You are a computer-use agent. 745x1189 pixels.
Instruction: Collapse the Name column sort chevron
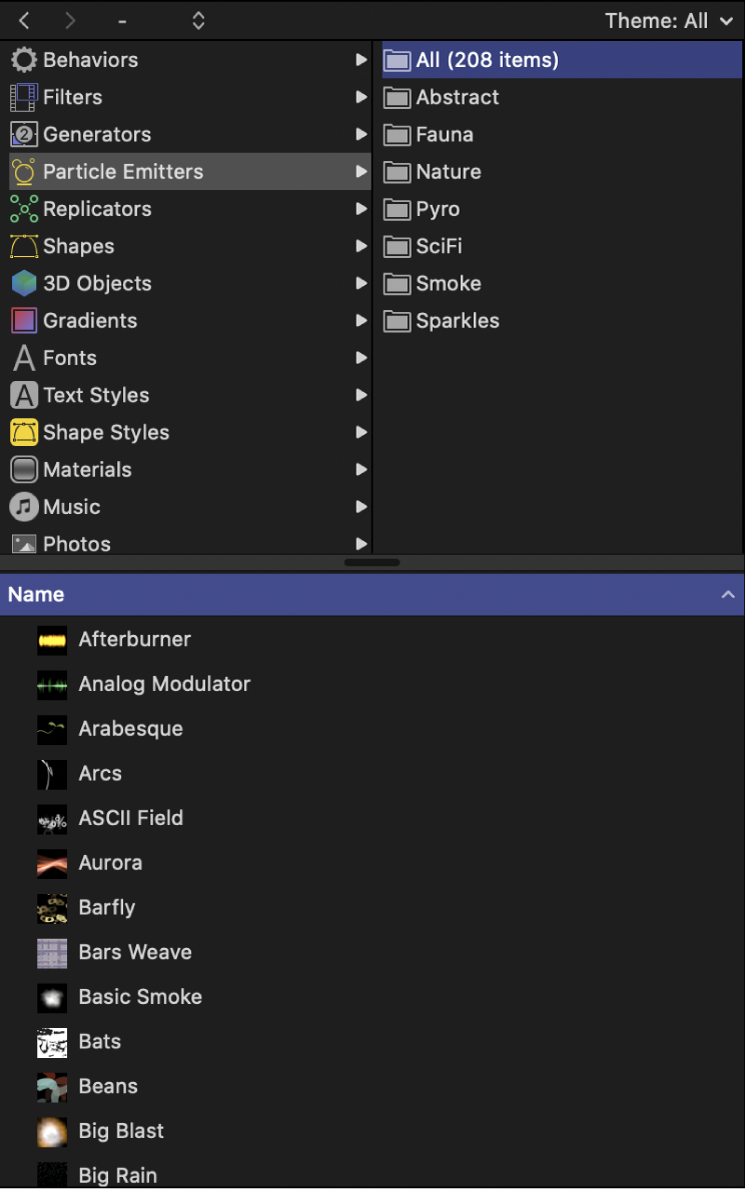(728, 593)
